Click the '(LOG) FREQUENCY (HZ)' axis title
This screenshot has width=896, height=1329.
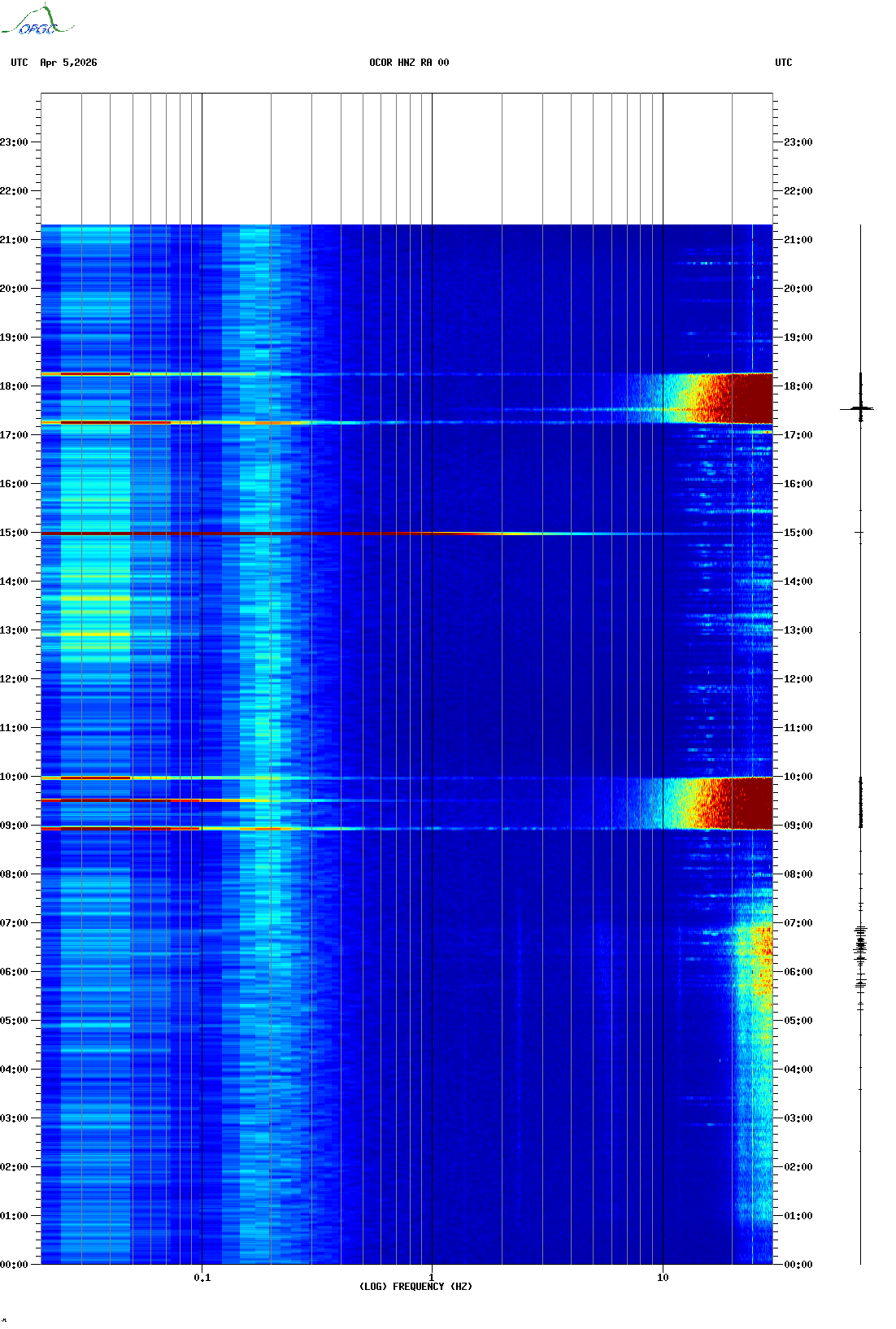[x=415, y=1287]
